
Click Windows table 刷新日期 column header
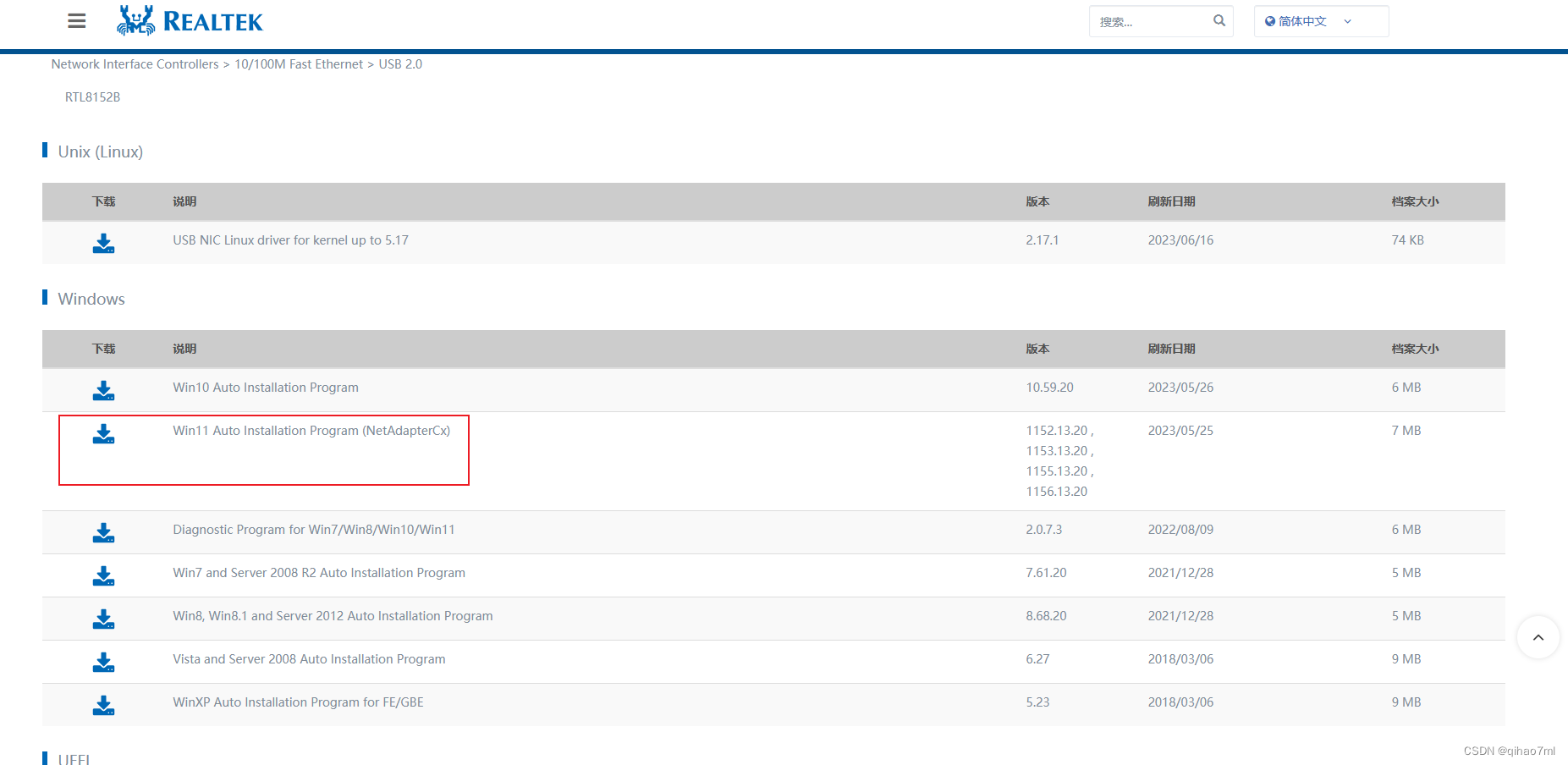[1171, 349]
